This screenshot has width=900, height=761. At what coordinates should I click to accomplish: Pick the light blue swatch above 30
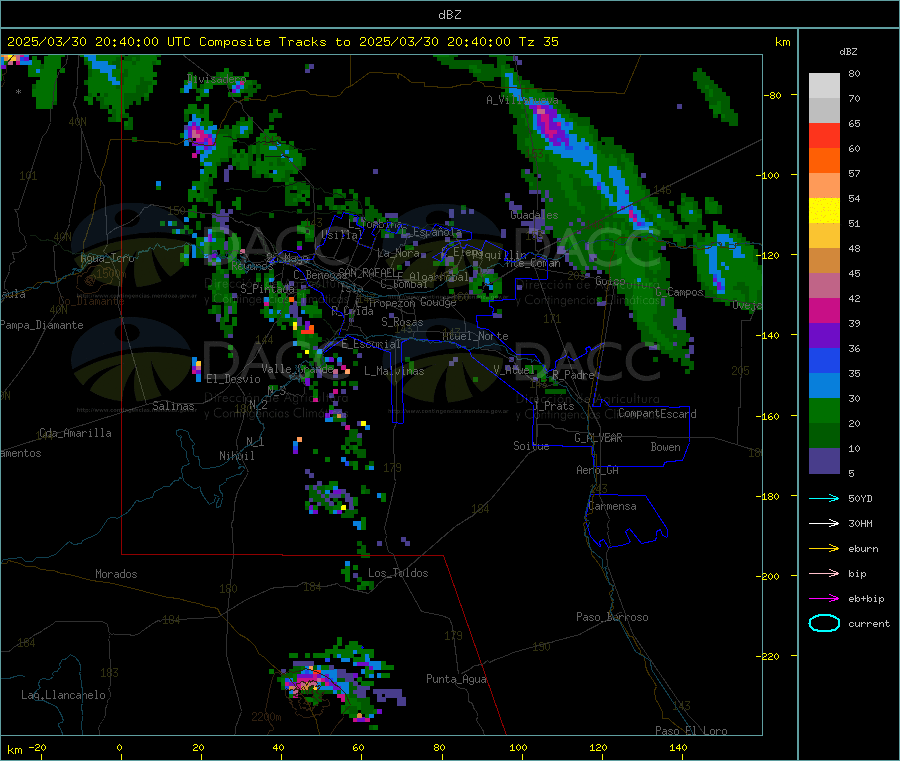824,386
